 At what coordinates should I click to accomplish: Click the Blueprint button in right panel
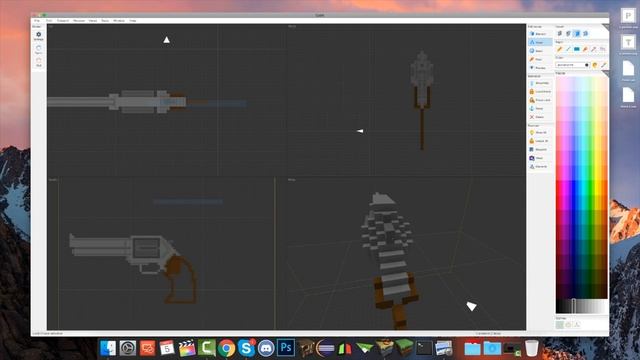click(540, 149)
